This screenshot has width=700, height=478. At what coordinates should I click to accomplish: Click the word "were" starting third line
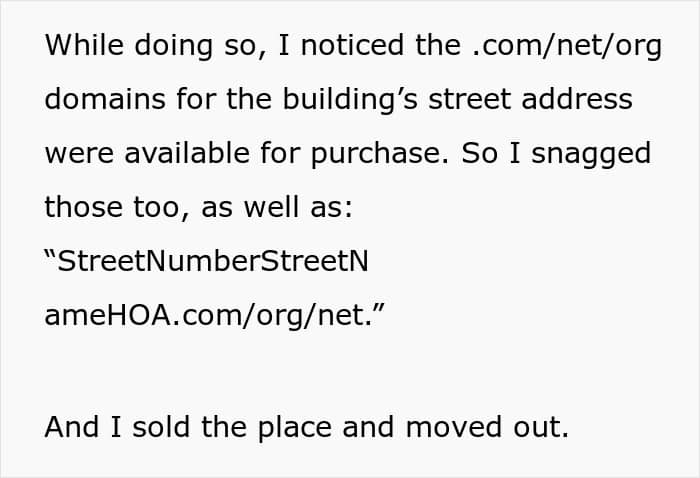click(75, 154)
